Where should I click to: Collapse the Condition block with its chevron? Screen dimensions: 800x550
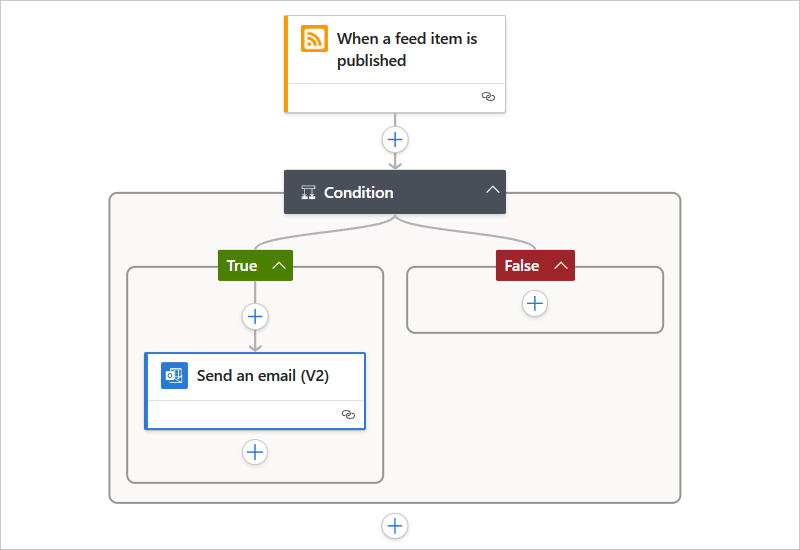tap(492, 191)
